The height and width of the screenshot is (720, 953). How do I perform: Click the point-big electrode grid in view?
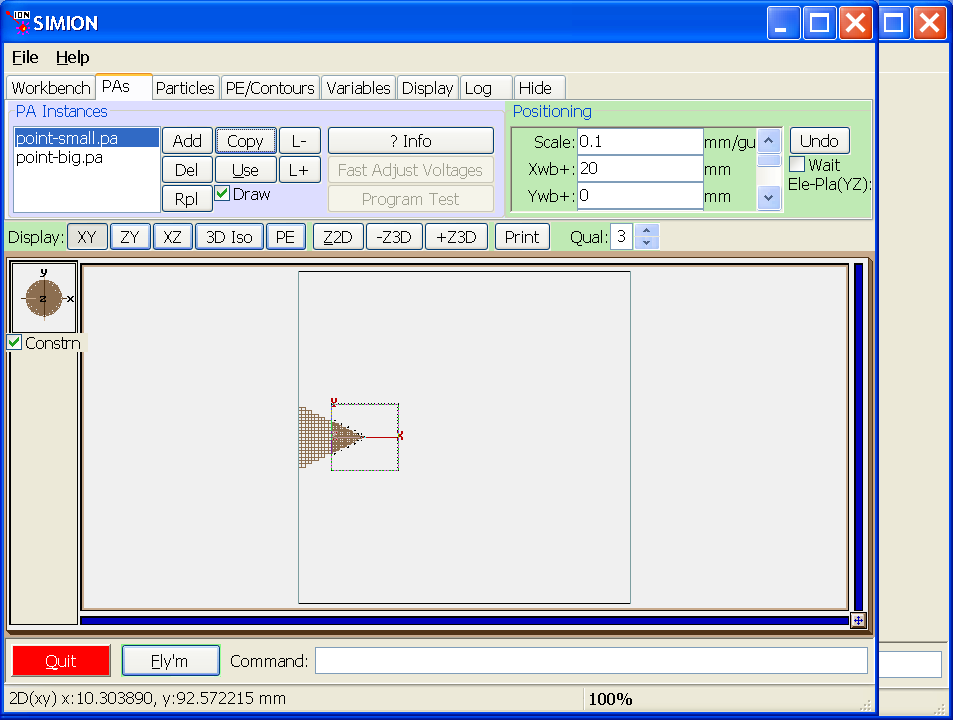313,437
